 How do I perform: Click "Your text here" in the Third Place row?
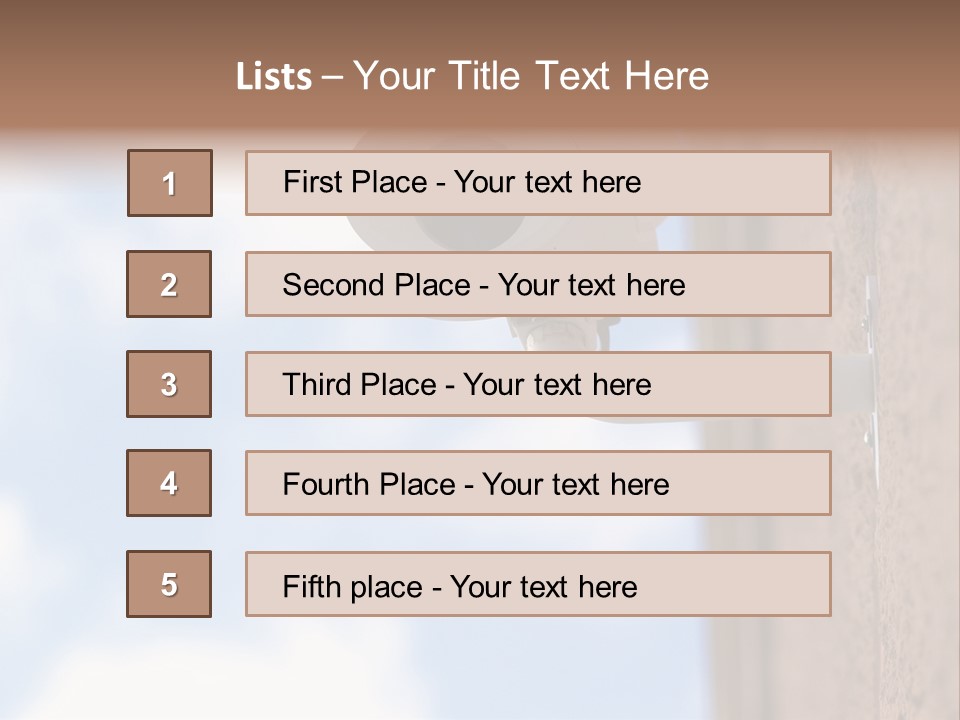[557, 385]
